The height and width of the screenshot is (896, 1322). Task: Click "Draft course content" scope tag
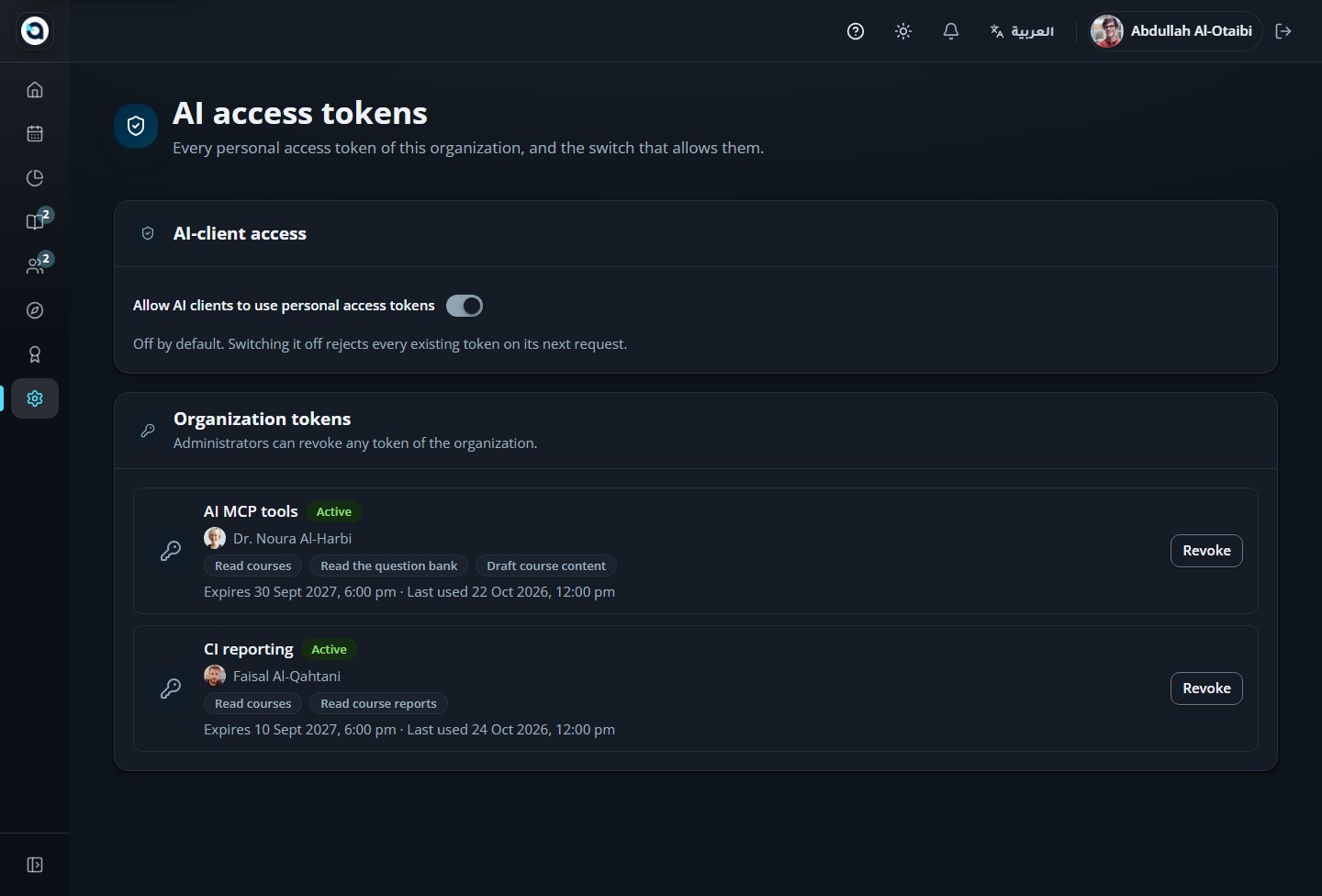pyautogui.click(x=546, y=566)
